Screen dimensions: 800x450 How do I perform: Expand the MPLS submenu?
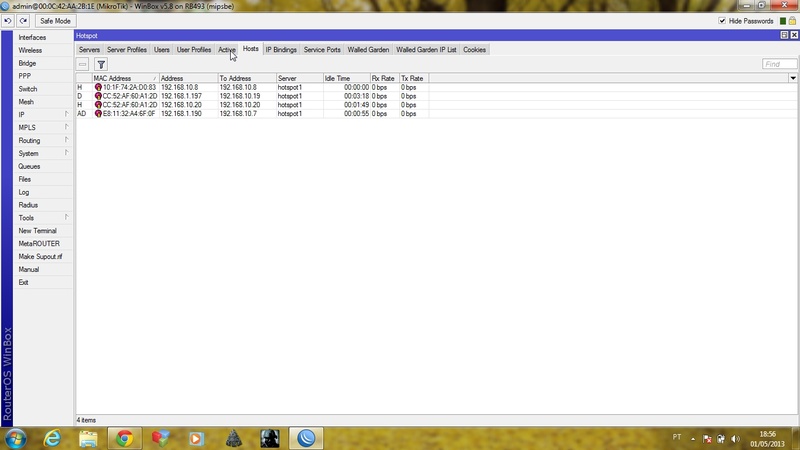[43, 128]
